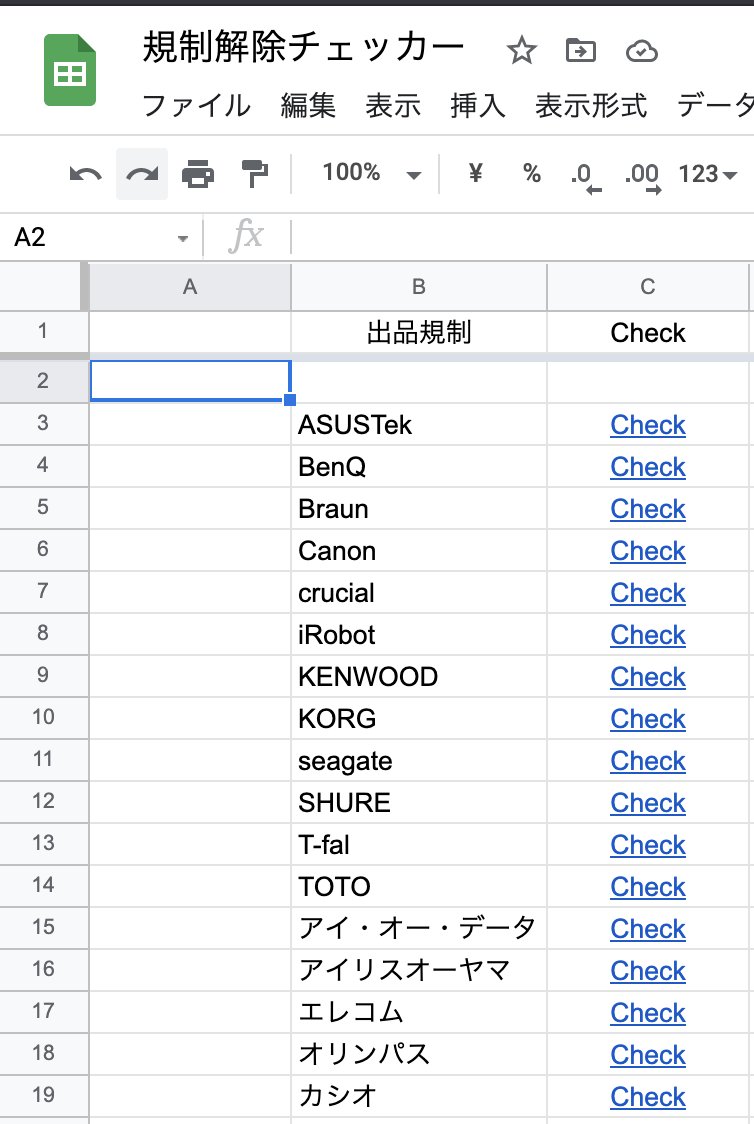Select cell containing Canon
This screenshot has width=754, height=1124.
[419, 551]
